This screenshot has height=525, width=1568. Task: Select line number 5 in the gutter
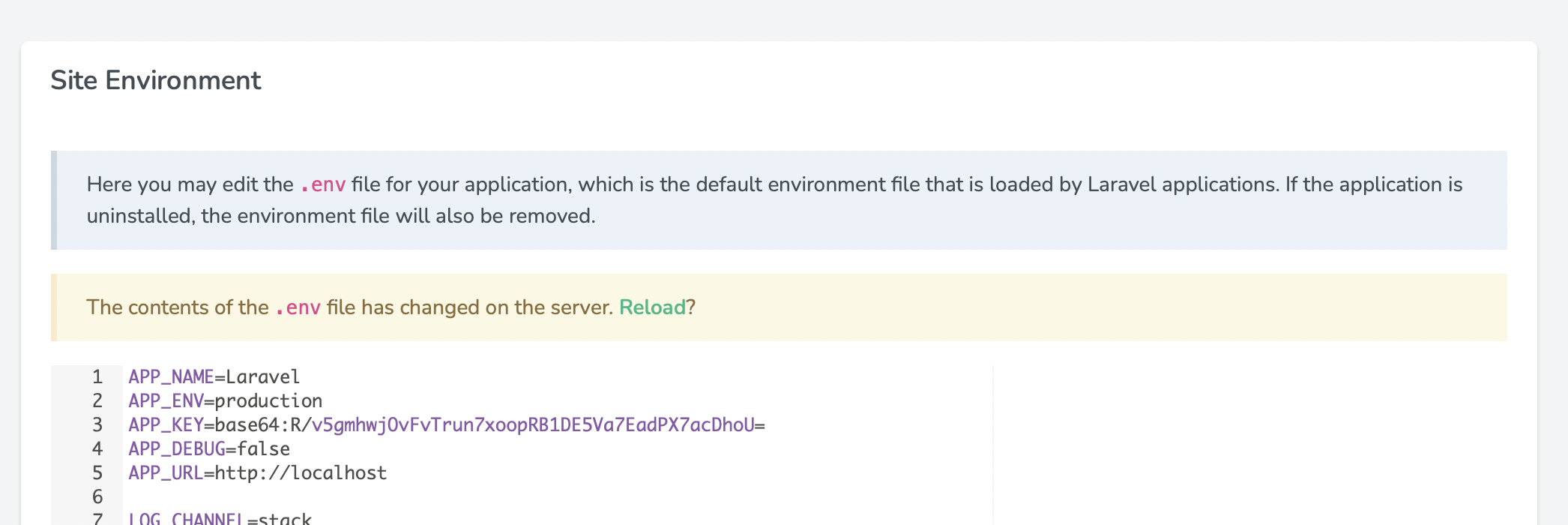97,472
